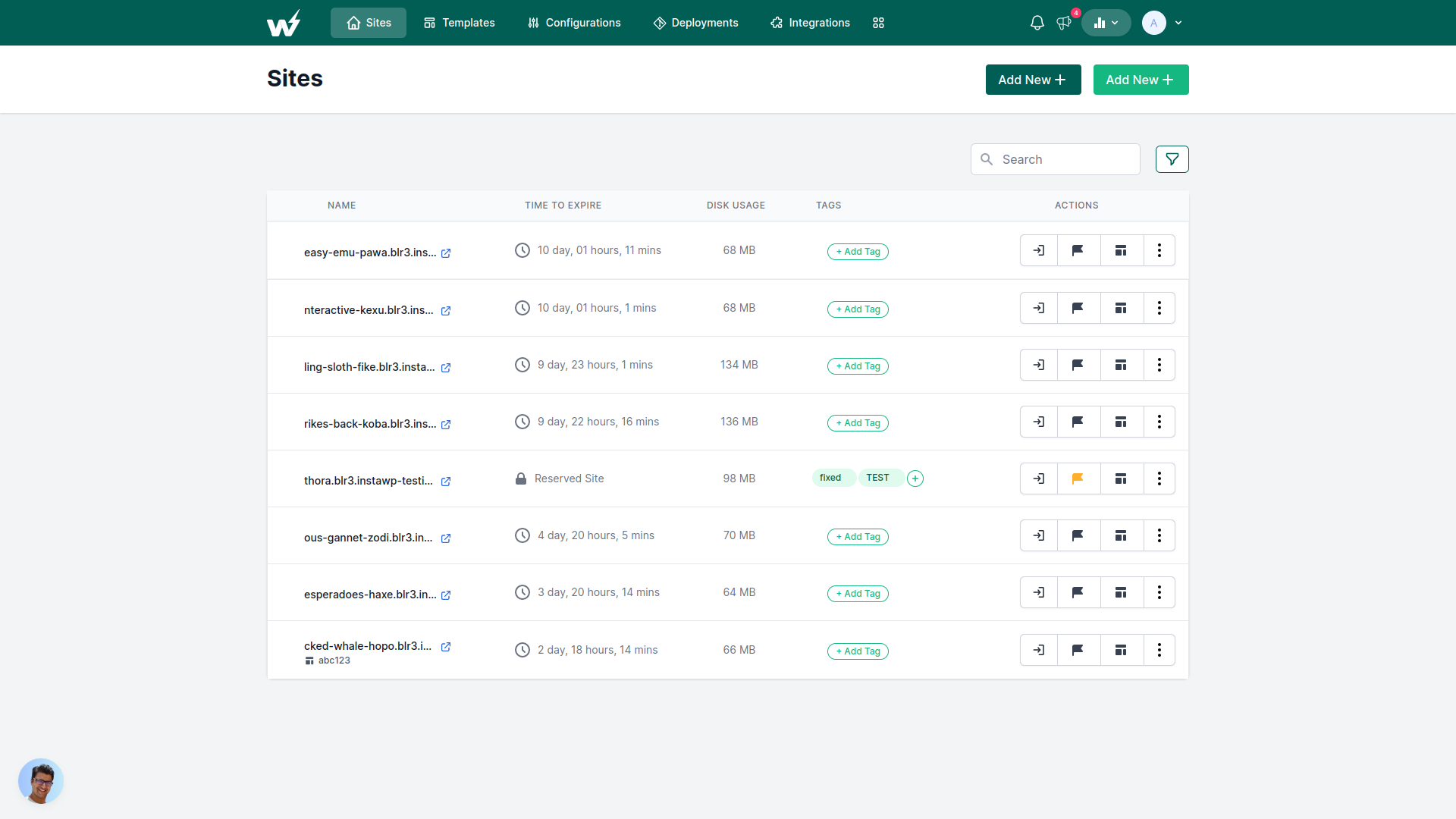Save thora.blr3 site as template
The width and height of the screenshot is (1456, 819).
tap(1121, 479)
